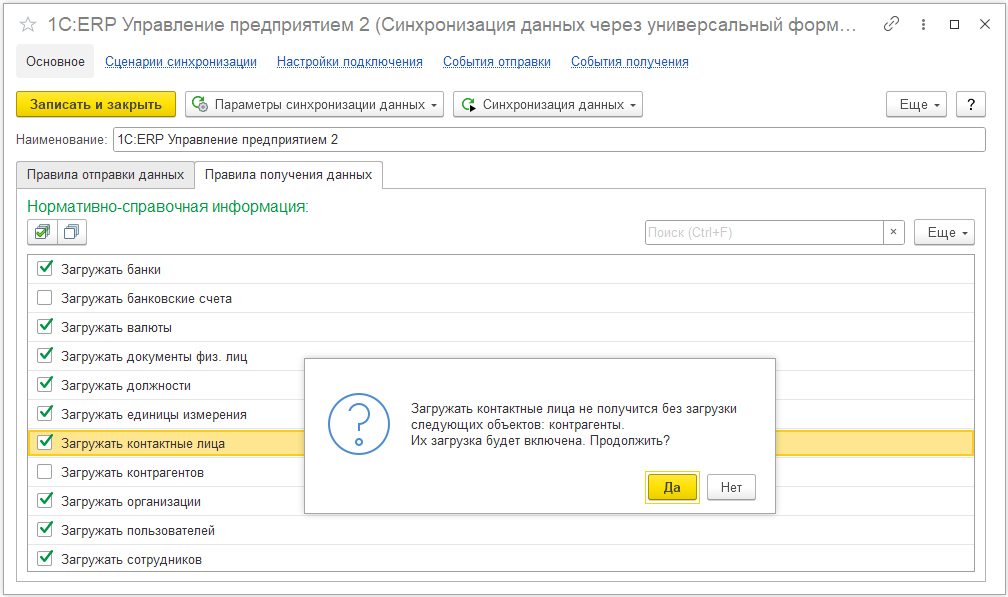The image size is (1008, 597).
Task: Check all items with the green checkmark icon
Action: coord(42,232)
